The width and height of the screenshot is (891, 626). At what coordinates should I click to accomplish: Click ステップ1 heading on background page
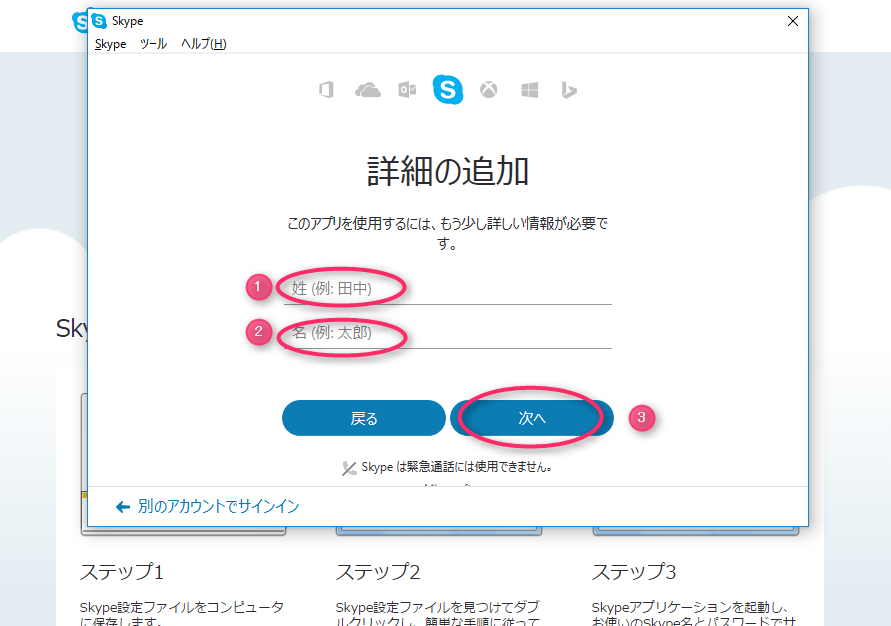click(122, 571)
